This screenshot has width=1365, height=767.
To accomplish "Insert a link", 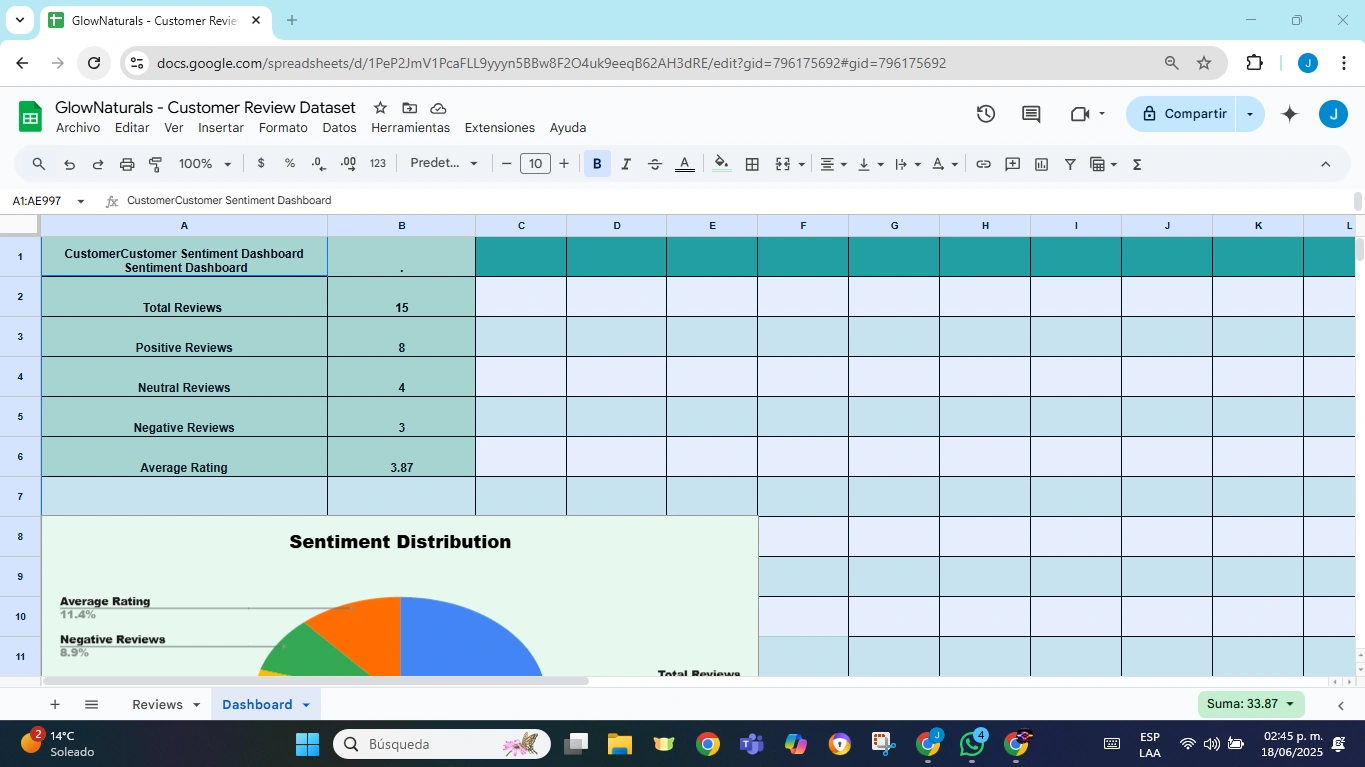I will coord(984,164).
